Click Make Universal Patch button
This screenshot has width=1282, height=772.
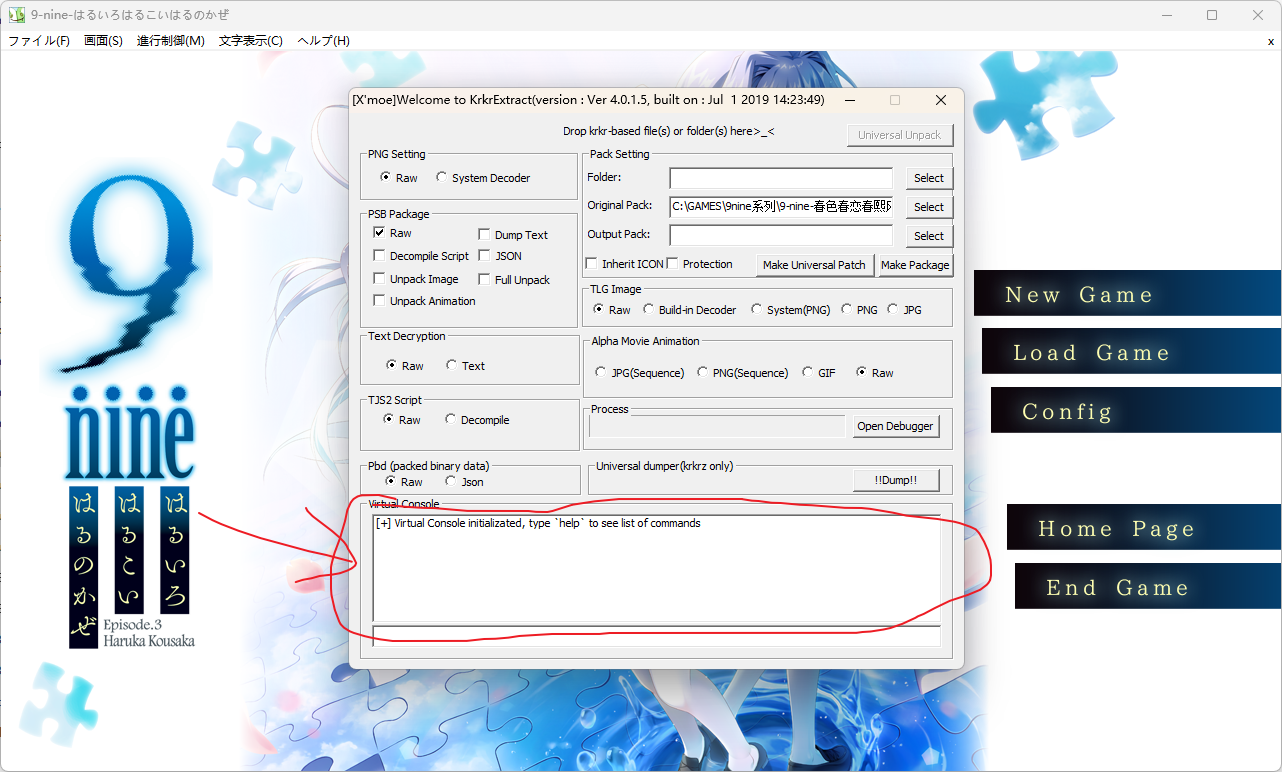[x=814, y=265]
